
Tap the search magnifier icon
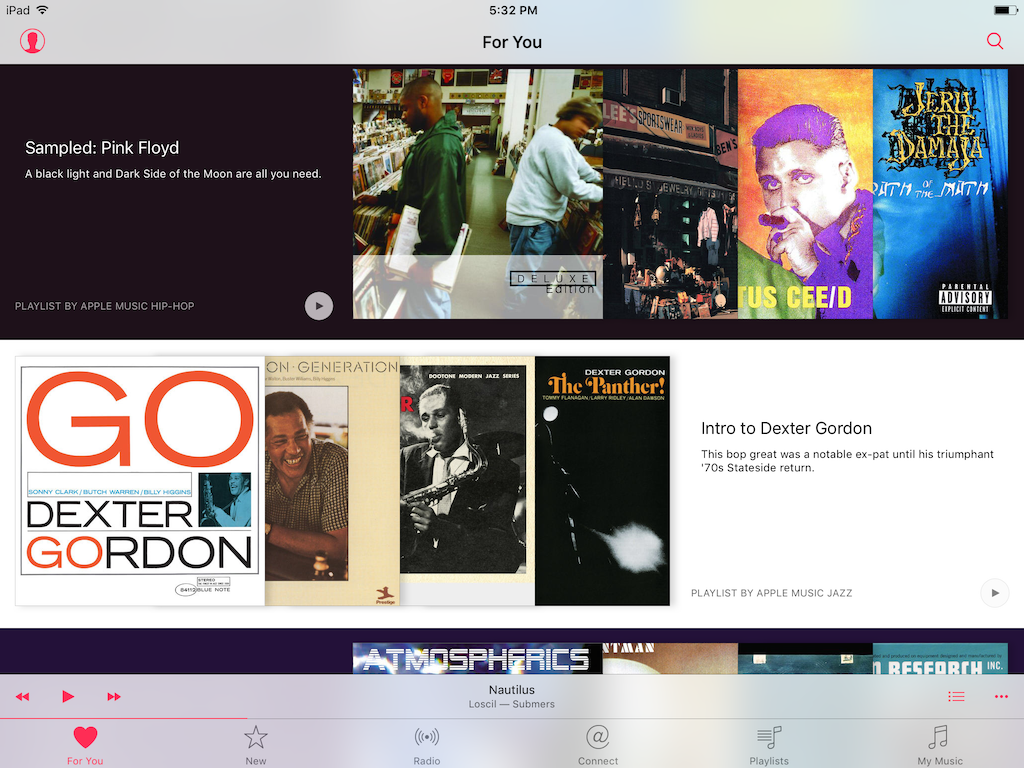(x=995, y=41)
